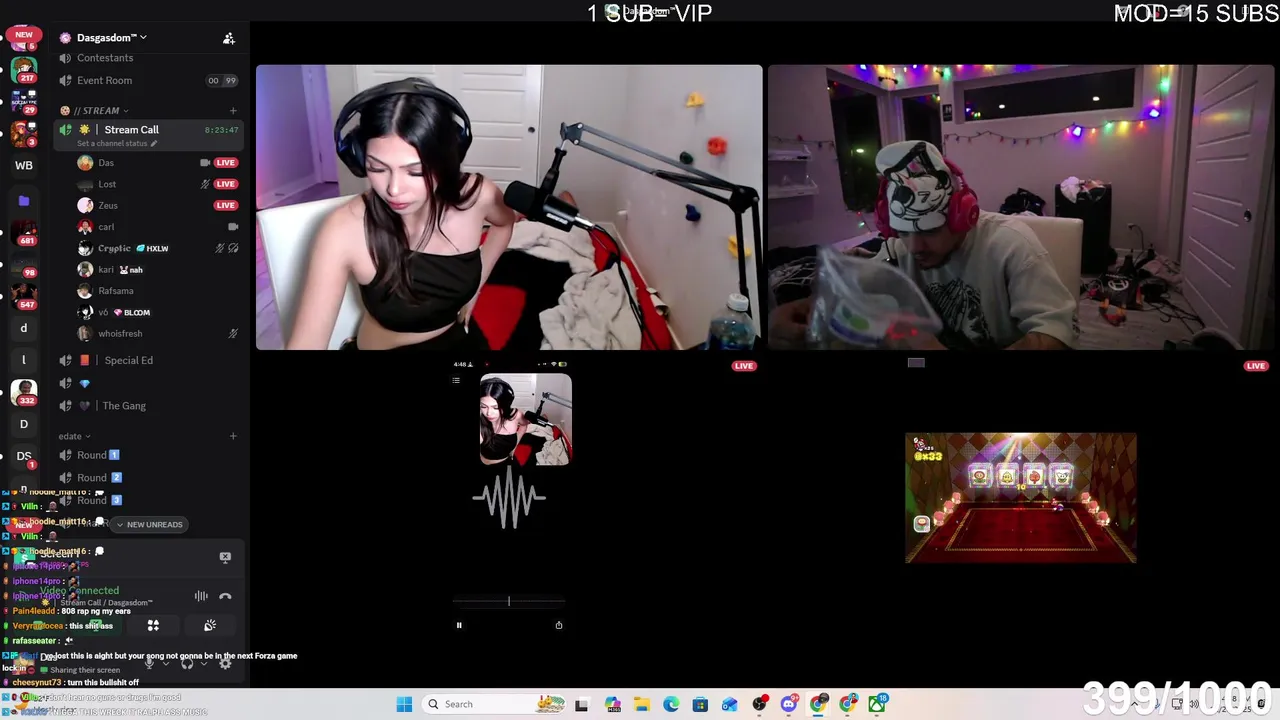Click the NEW UNREADS pill
Viewport: 1280px width, 720px height.
[x=149, y=525]
